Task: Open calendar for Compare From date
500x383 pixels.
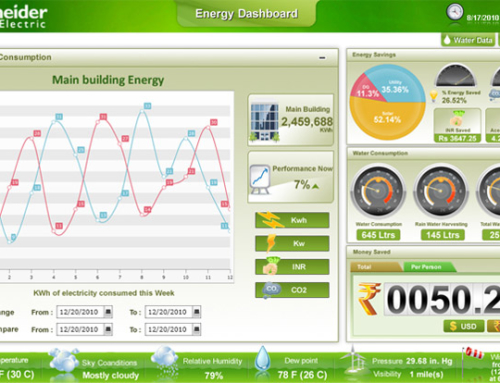Action: 108,329
